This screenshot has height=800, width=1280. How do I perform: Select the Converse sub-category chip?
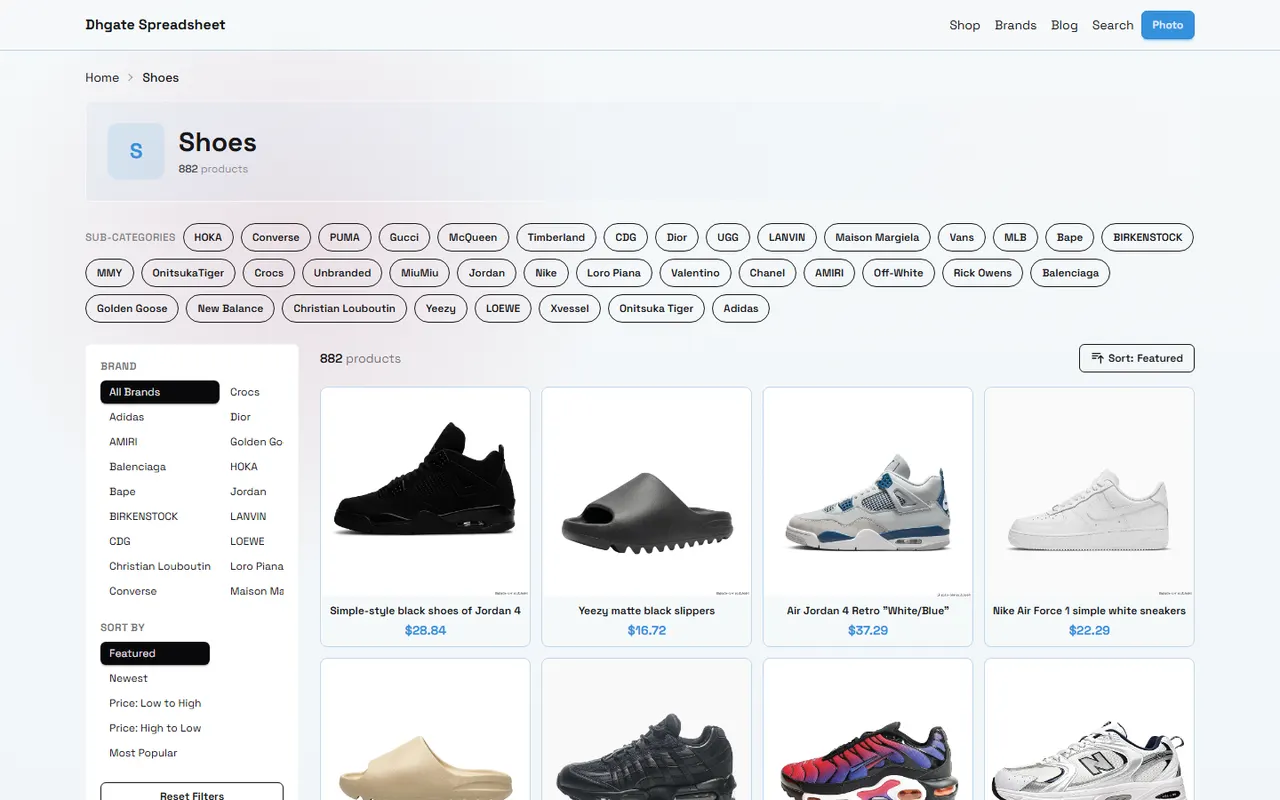pyautogui.click(x=276, y=237)
